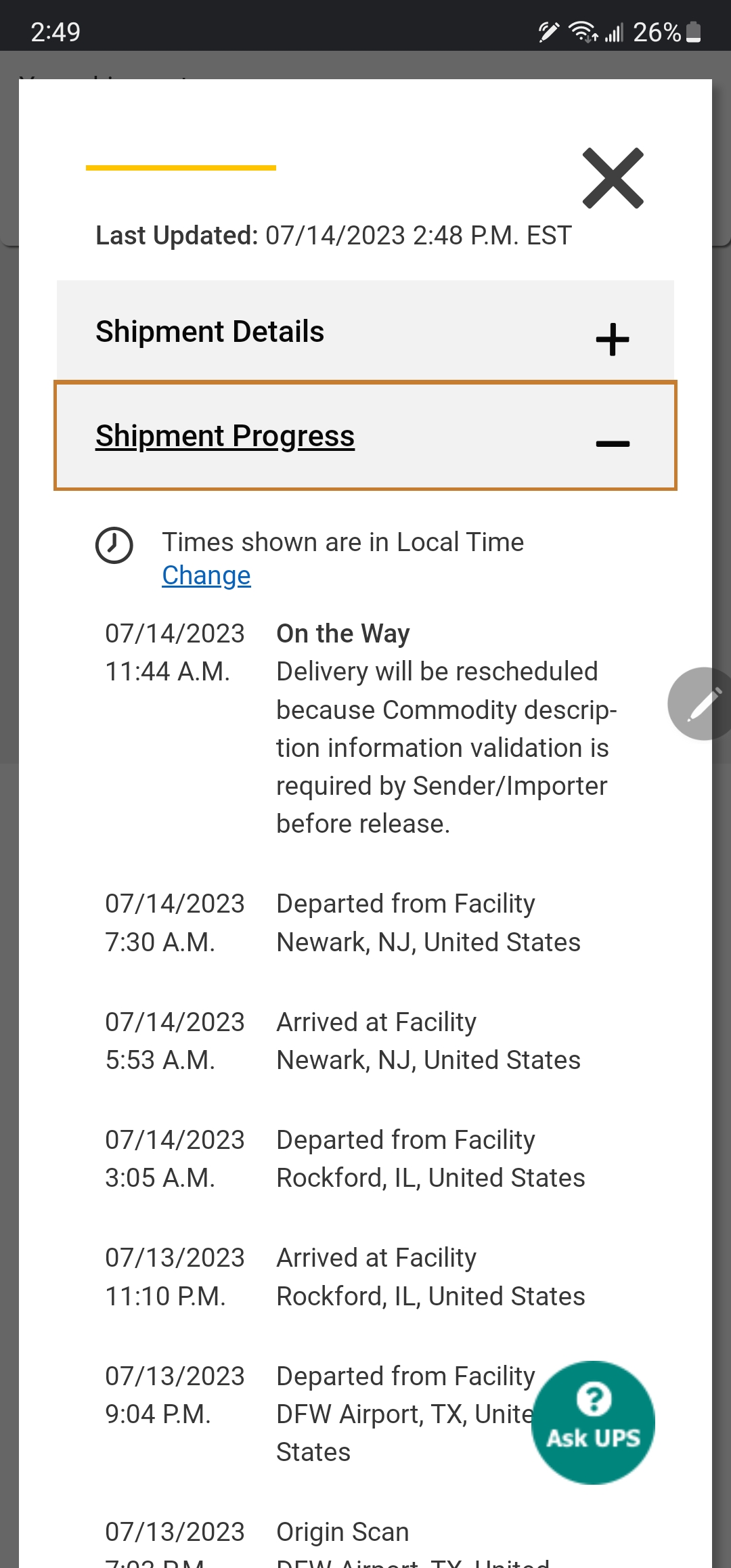
Task: Select the 5:53 A.M. Arrived Newark entry
Action: [x=343, y=1041]
